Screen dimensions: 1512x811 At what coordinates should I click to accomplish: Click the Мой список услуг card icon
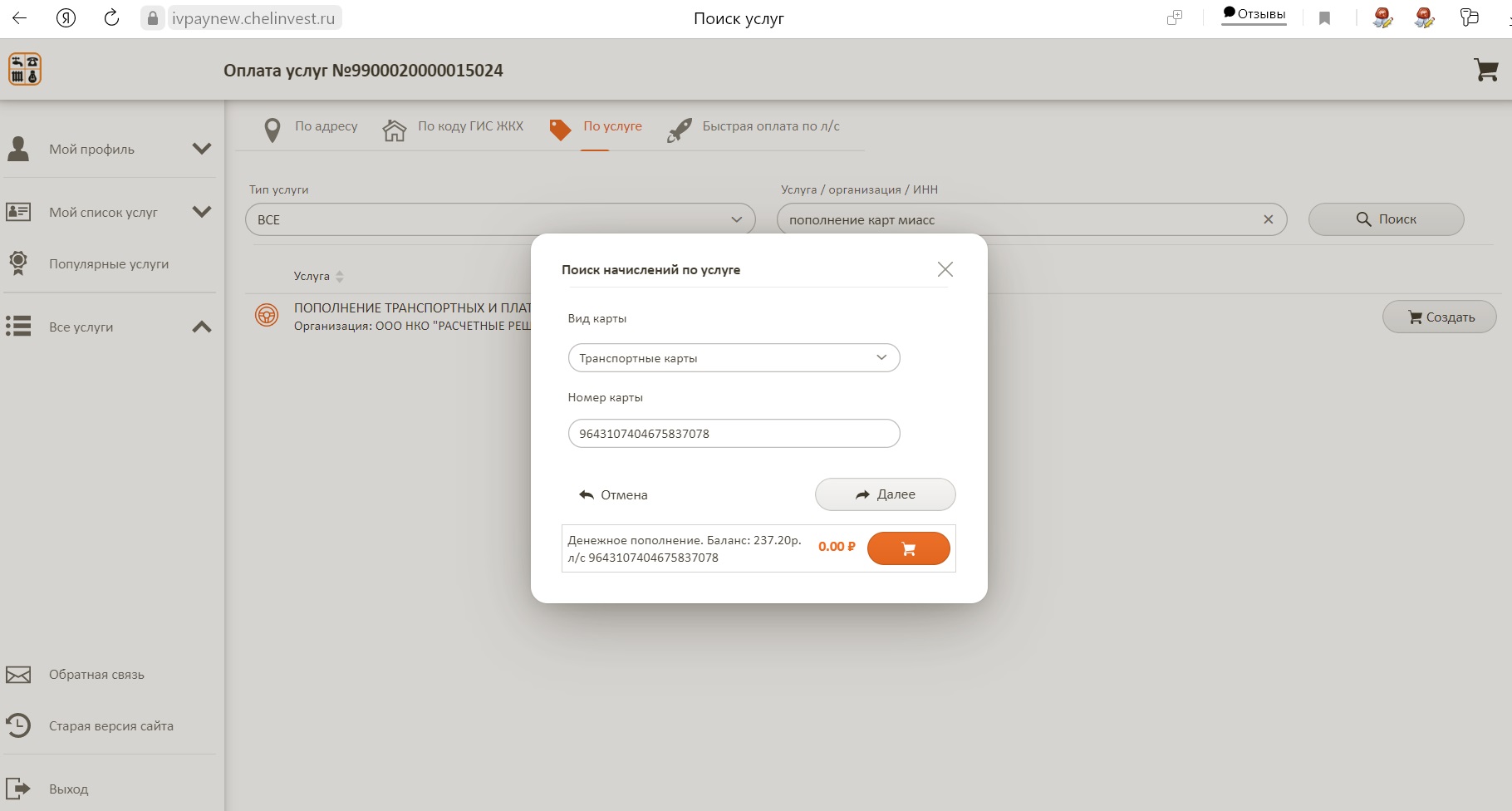(x=18, y=212)
